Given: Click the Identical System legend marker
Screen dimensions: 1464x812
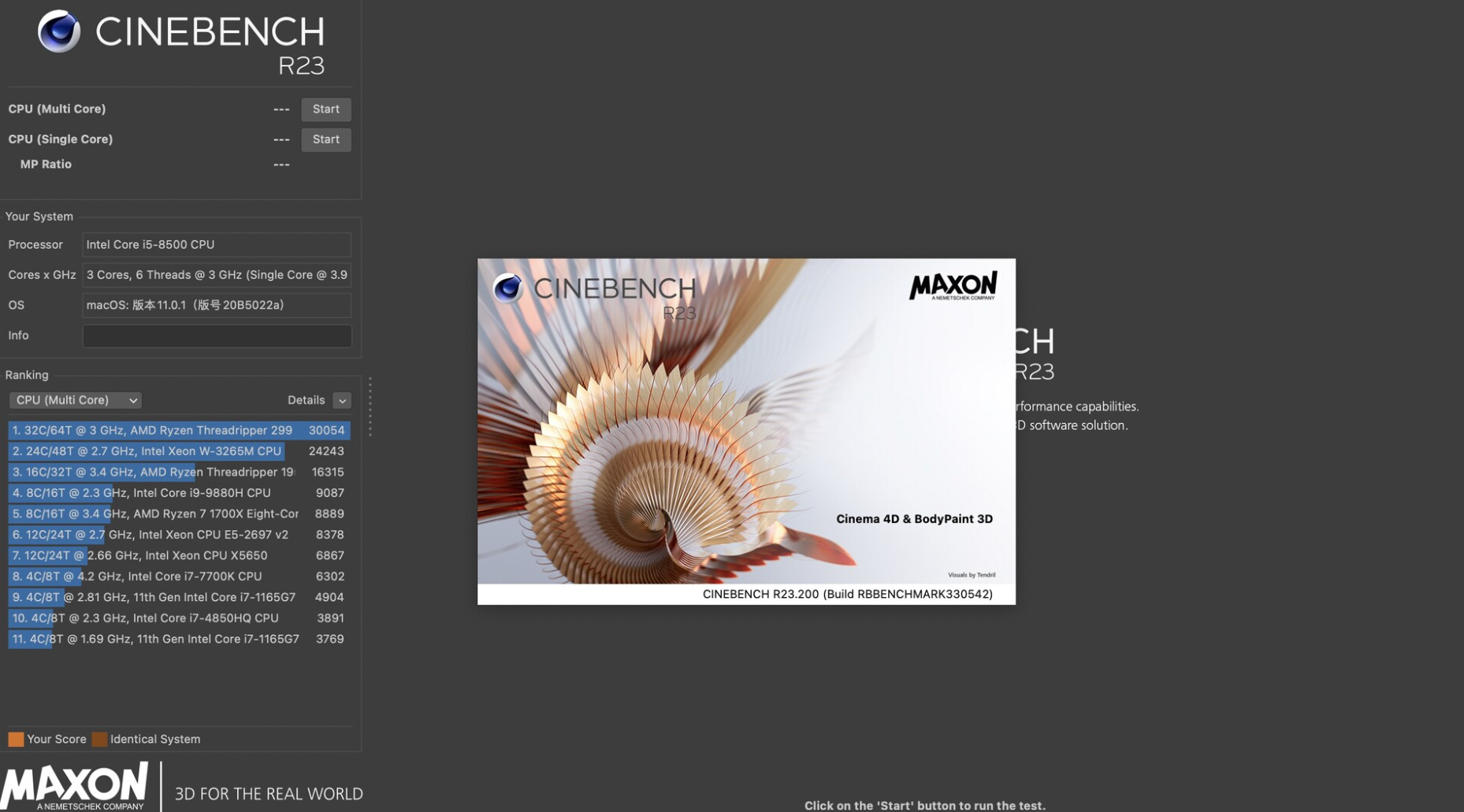Looking at the screenshot, I should tap(99, 739).
